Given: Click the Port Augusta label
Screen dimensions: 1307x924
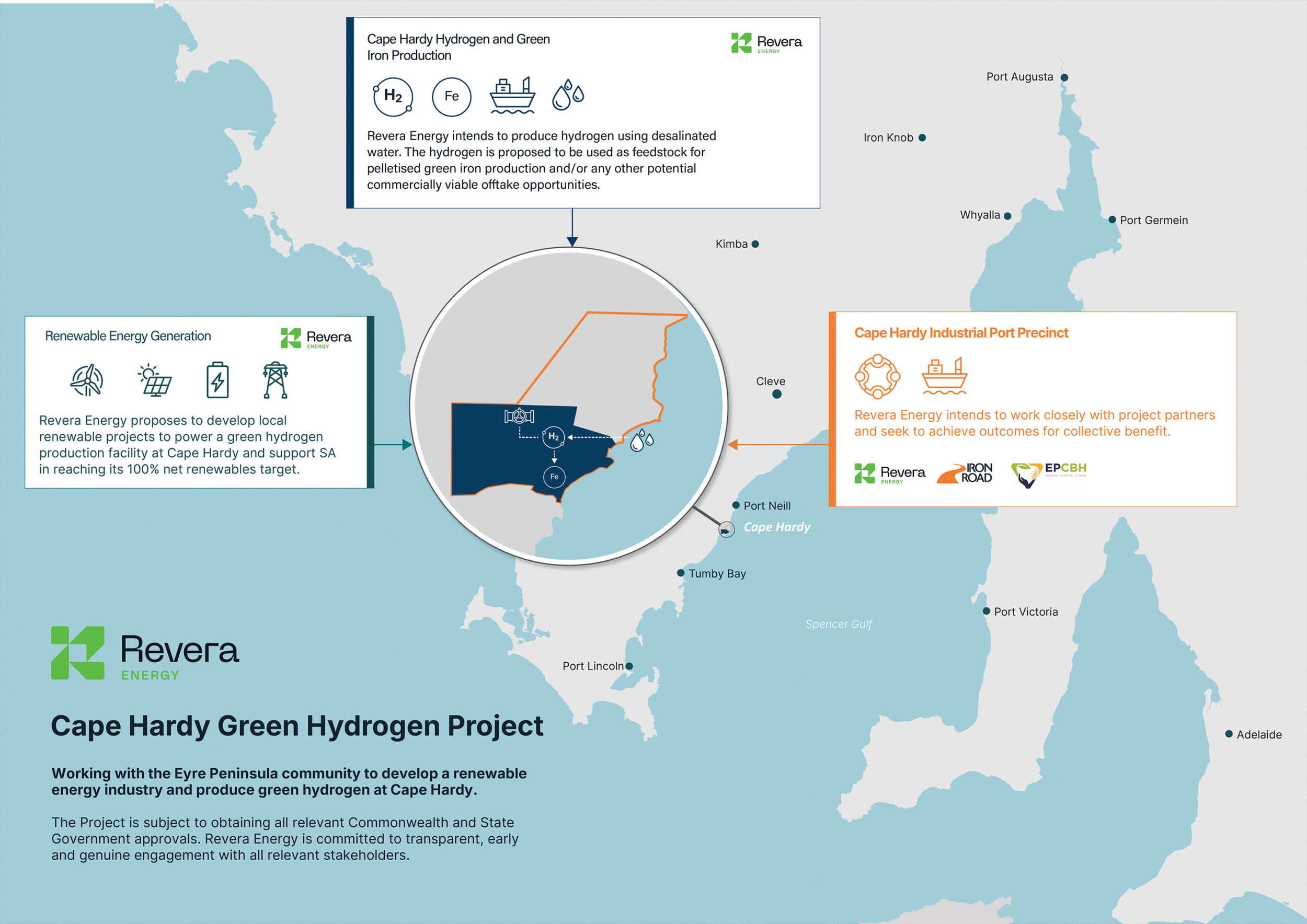Looking at the screenshot, I should [1019, 77].
